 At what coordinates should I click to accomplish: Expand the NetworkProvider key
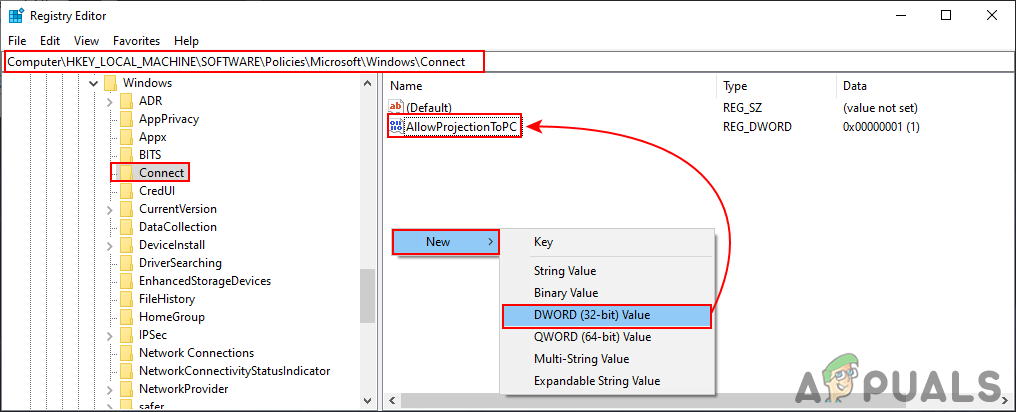(x=110, y=389)
